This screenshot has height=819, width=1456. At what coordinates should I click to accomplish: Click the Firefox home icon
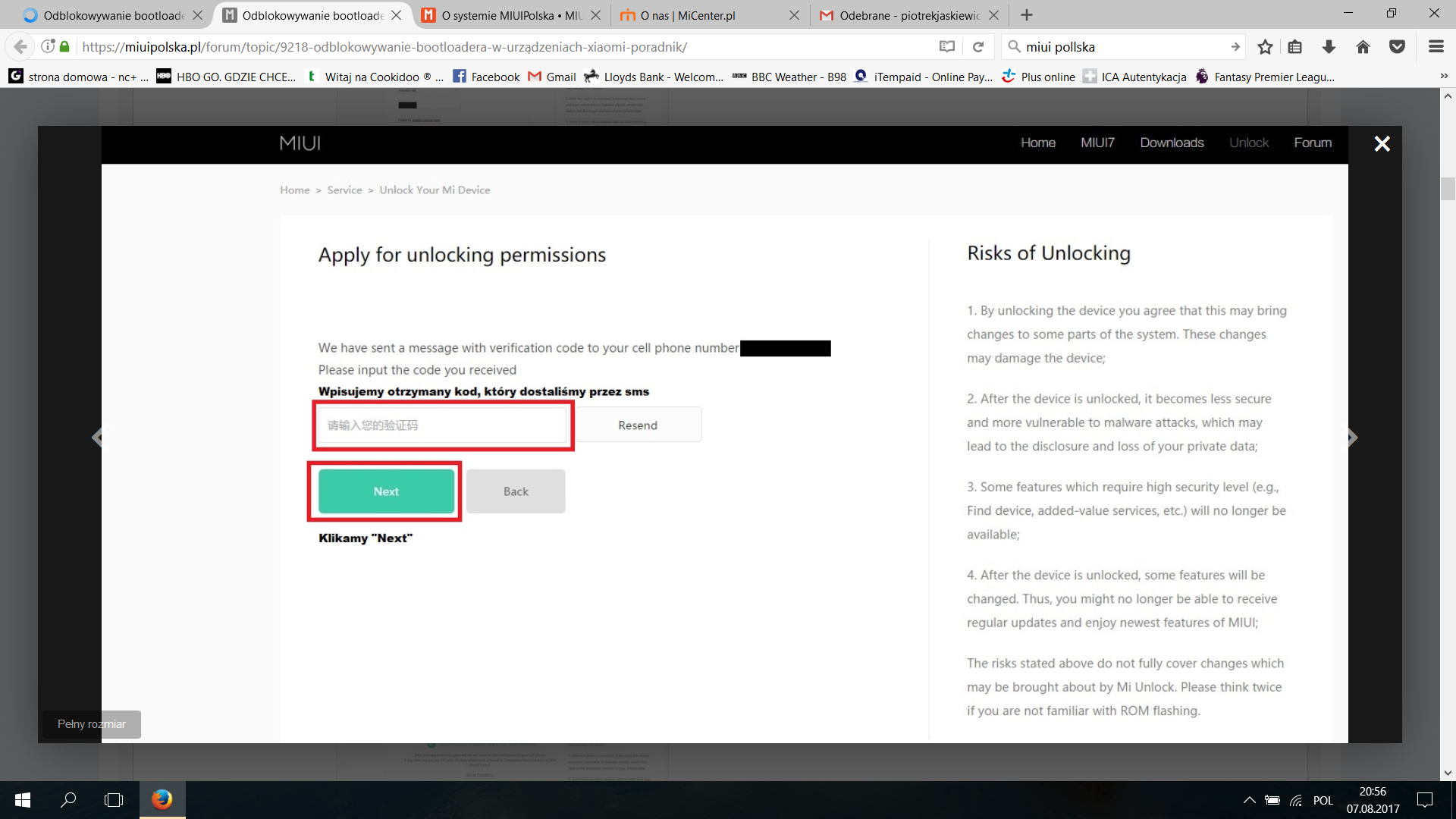click(1363, 47)
